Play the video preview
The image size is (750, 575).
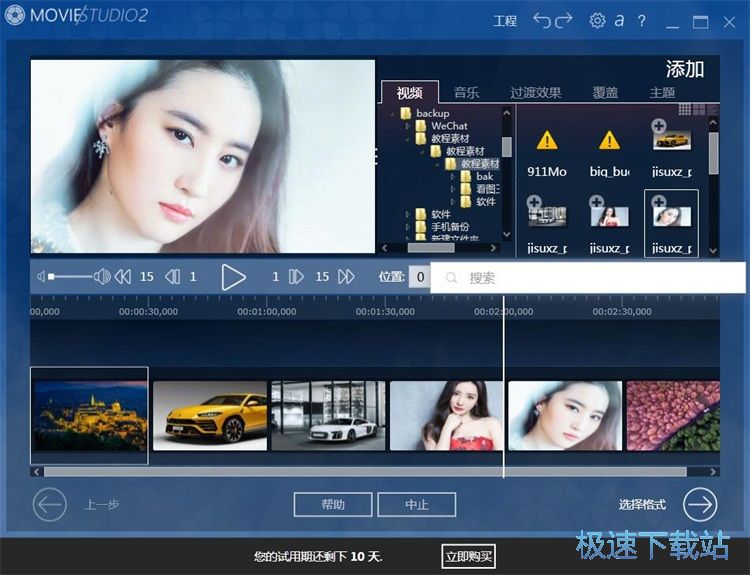click(x=233, y=277)
